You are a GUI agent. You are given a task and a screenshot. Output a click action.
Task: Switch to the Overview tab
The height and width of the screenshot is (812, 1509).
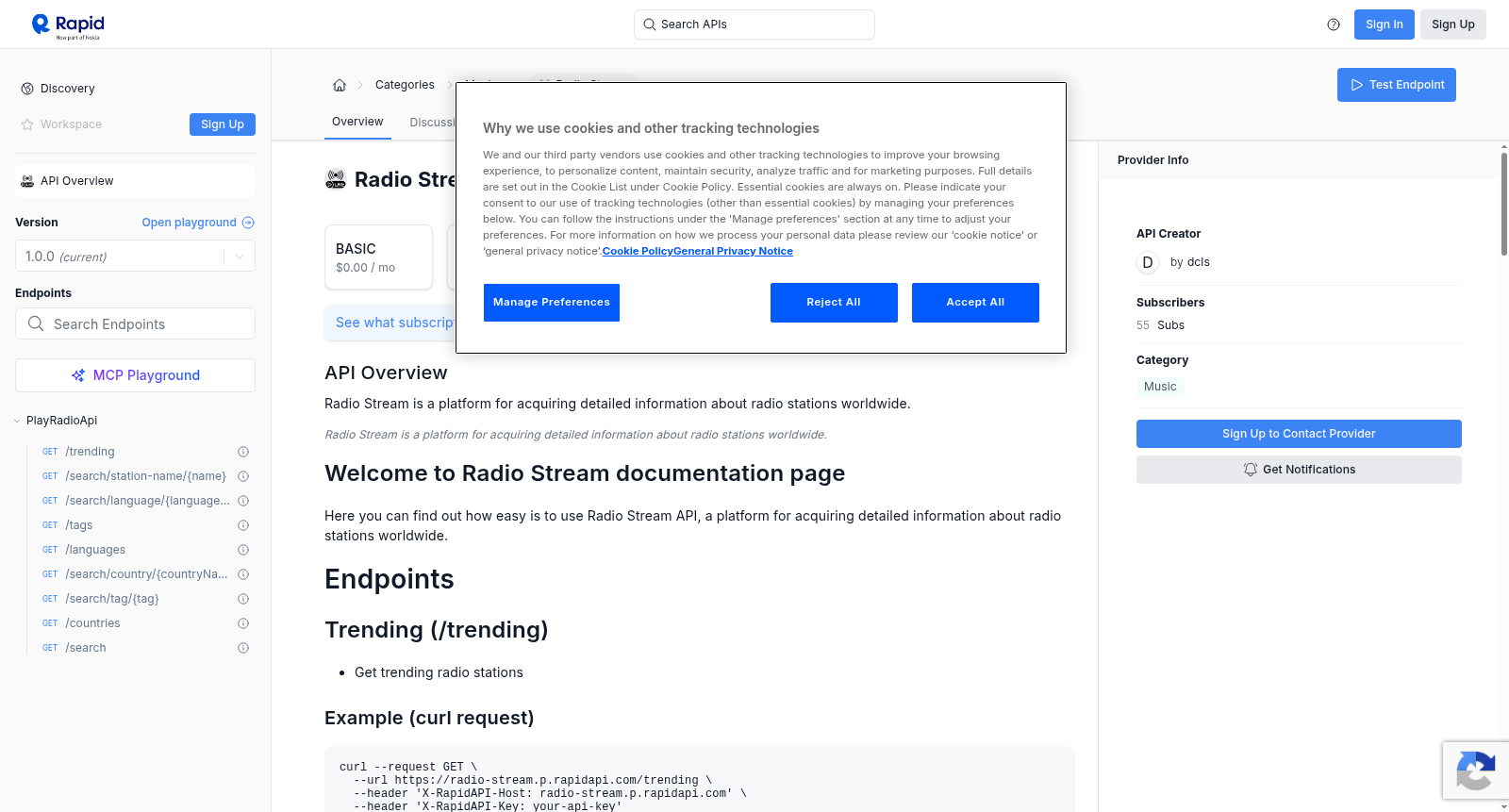357,122
